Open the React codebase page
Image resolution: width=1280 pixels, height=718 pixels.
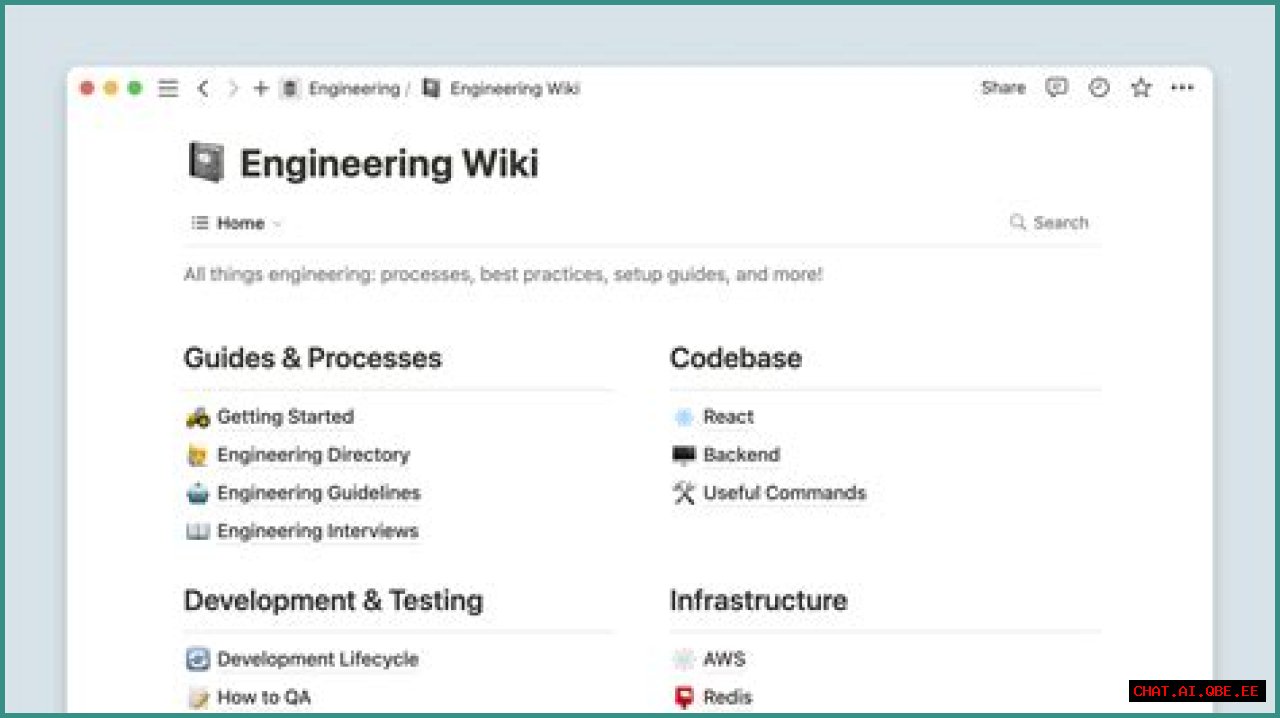[728, 417]
